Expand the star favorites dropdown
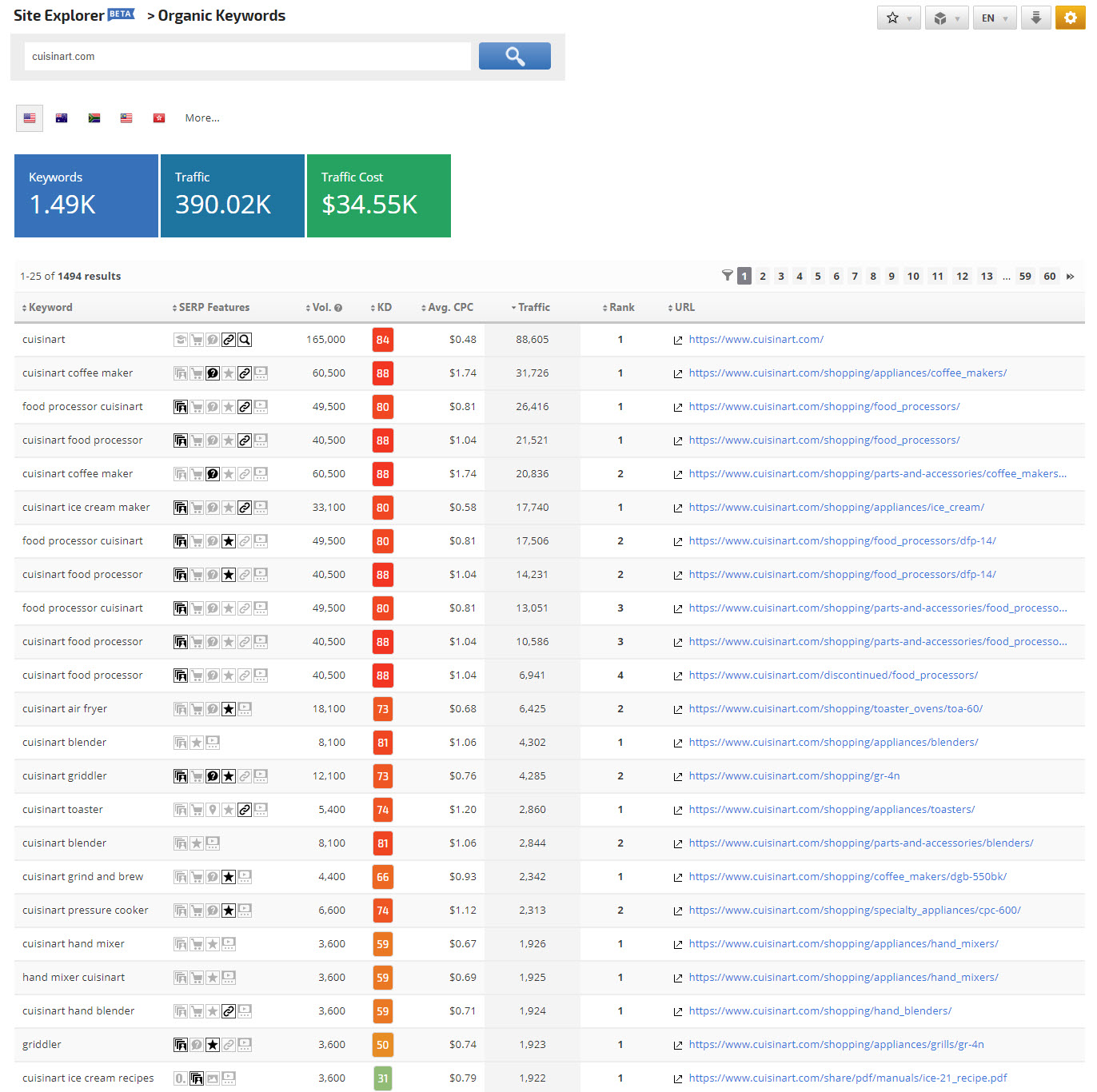Viewport: 1097px width, 1092px height. coord(899,18)
